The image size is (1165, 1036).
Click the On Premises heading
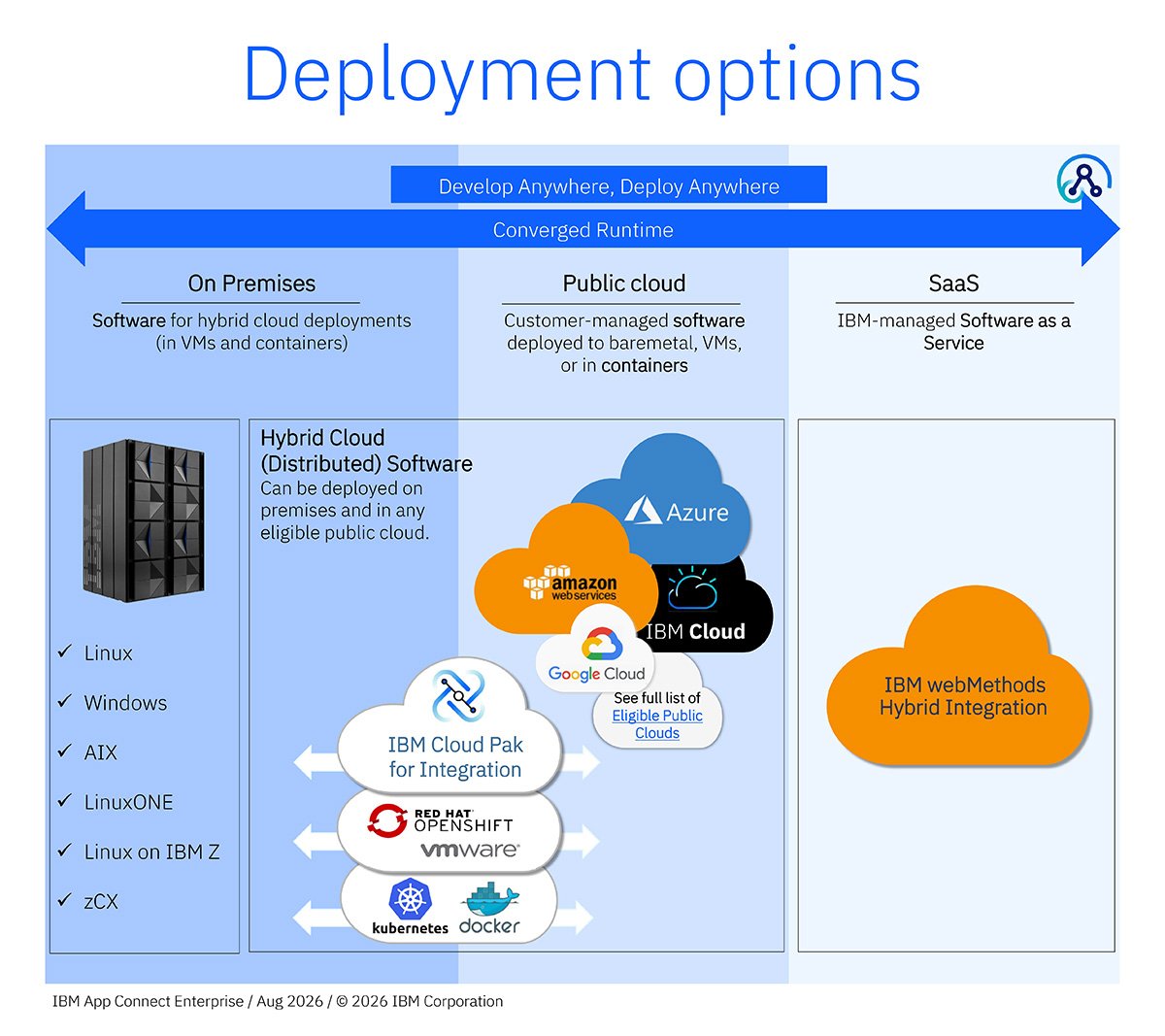click(x=251, y=284)
